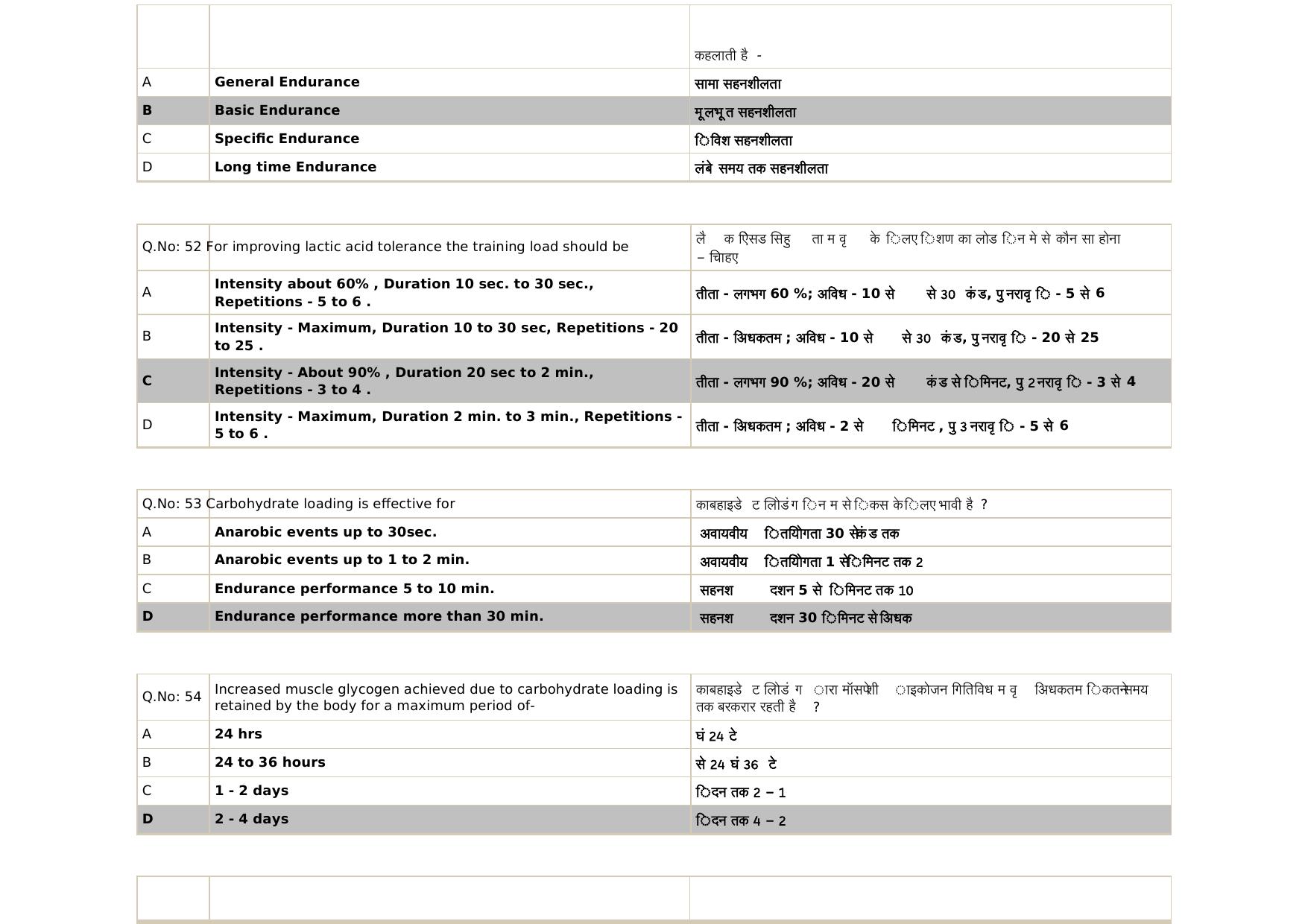Viewport: 1308px width, 924px height.
Task: Select highlighted 'Intensity - About 90%' answer
Action: click(x=404, y=381)
